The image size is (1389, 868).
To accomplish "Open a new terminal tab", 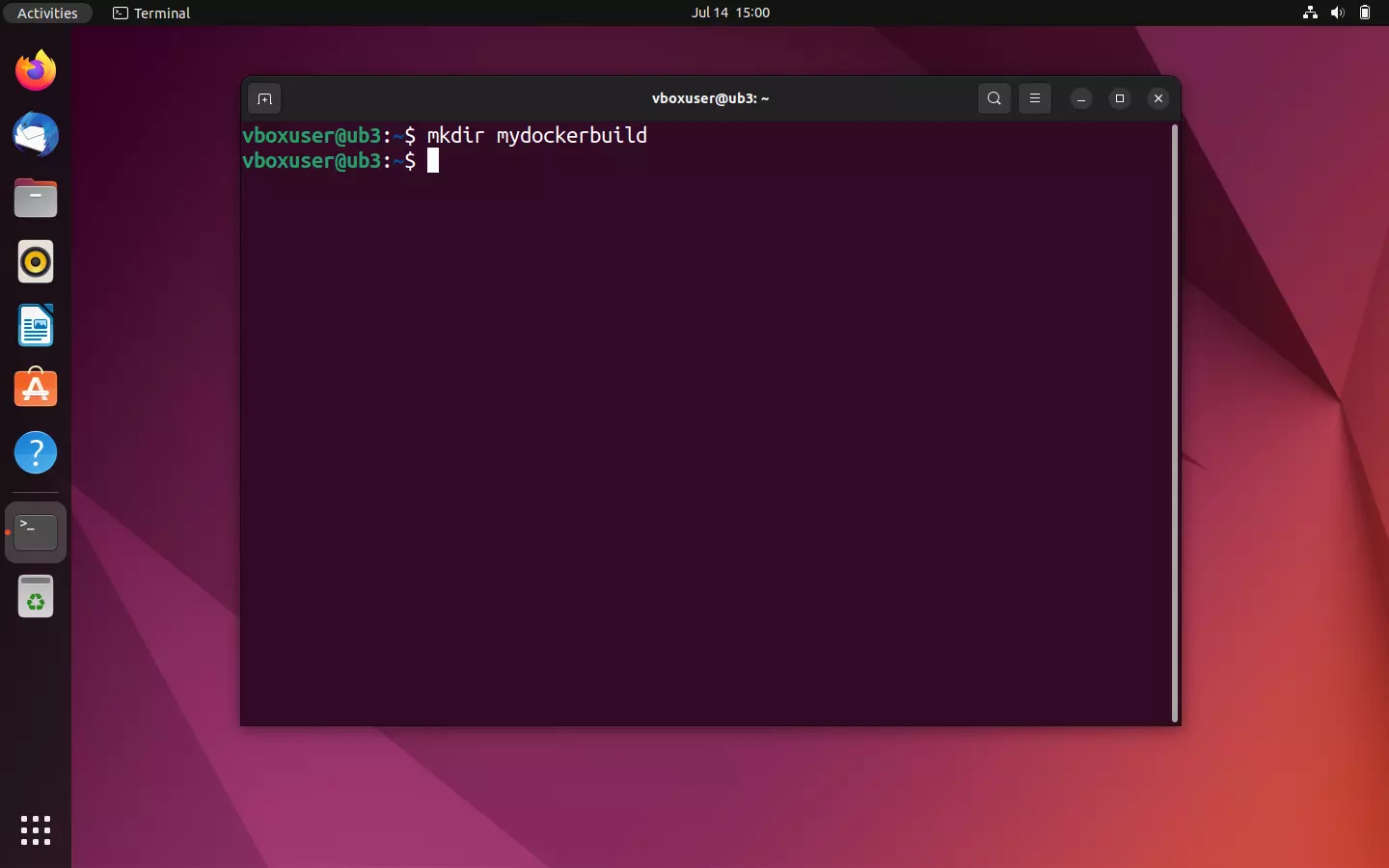I will pyautogui.click(x=263, y=98).
